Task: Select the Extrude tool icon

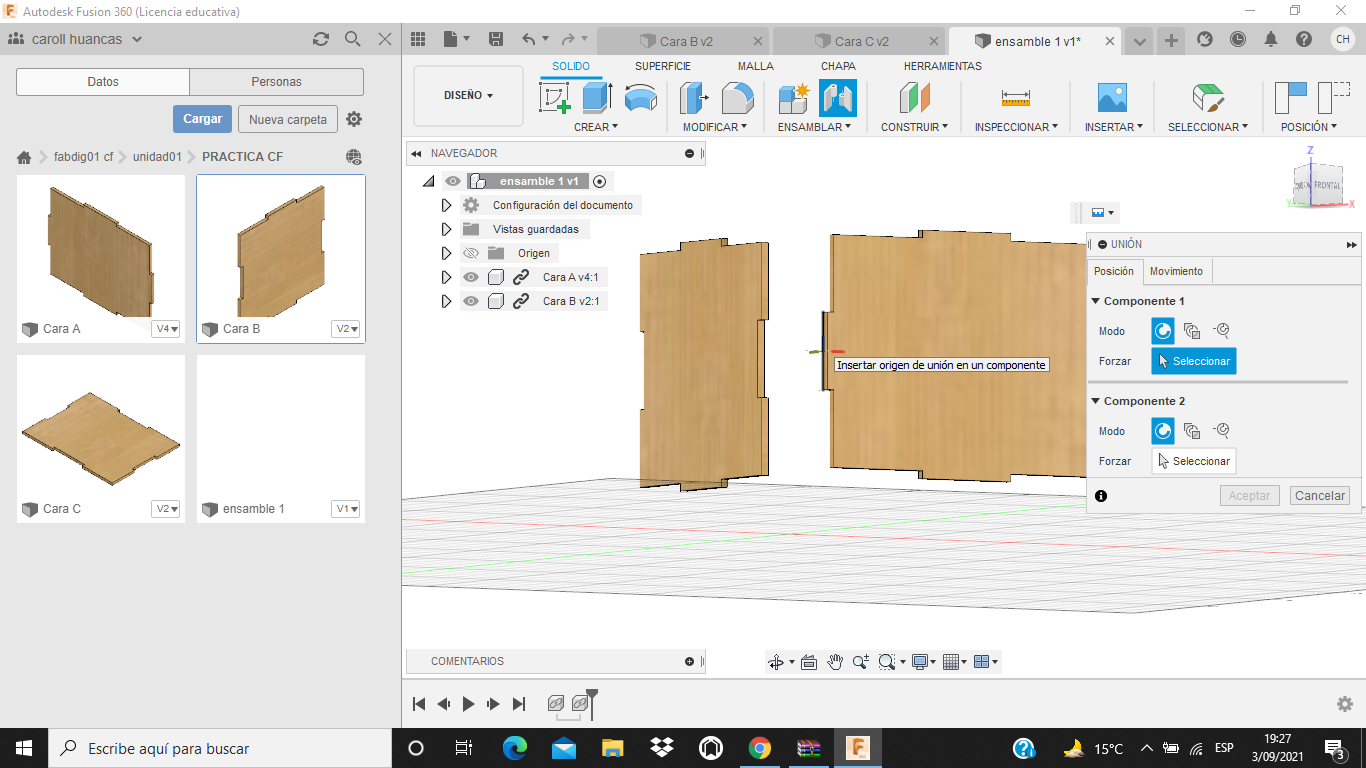Action: (597, 98)
